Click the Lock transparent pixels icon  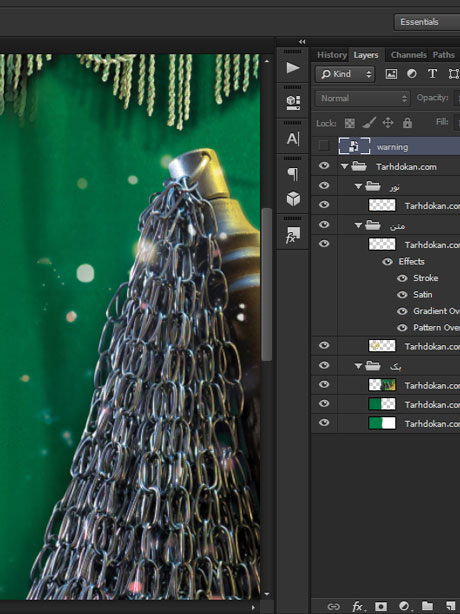click(x=349, y=123)
